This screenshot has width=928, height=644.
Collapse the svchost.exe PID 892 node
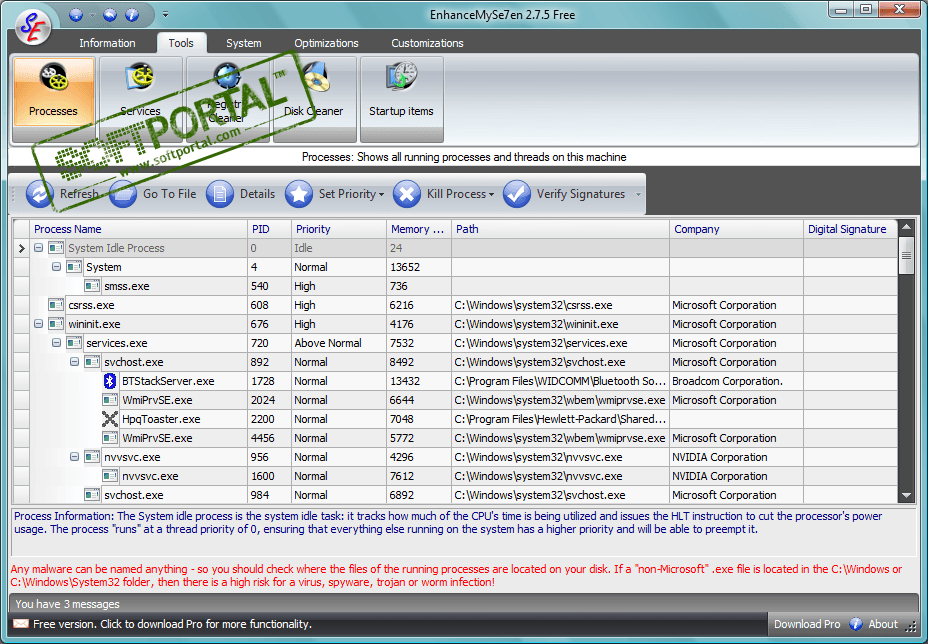click(74, 362)
